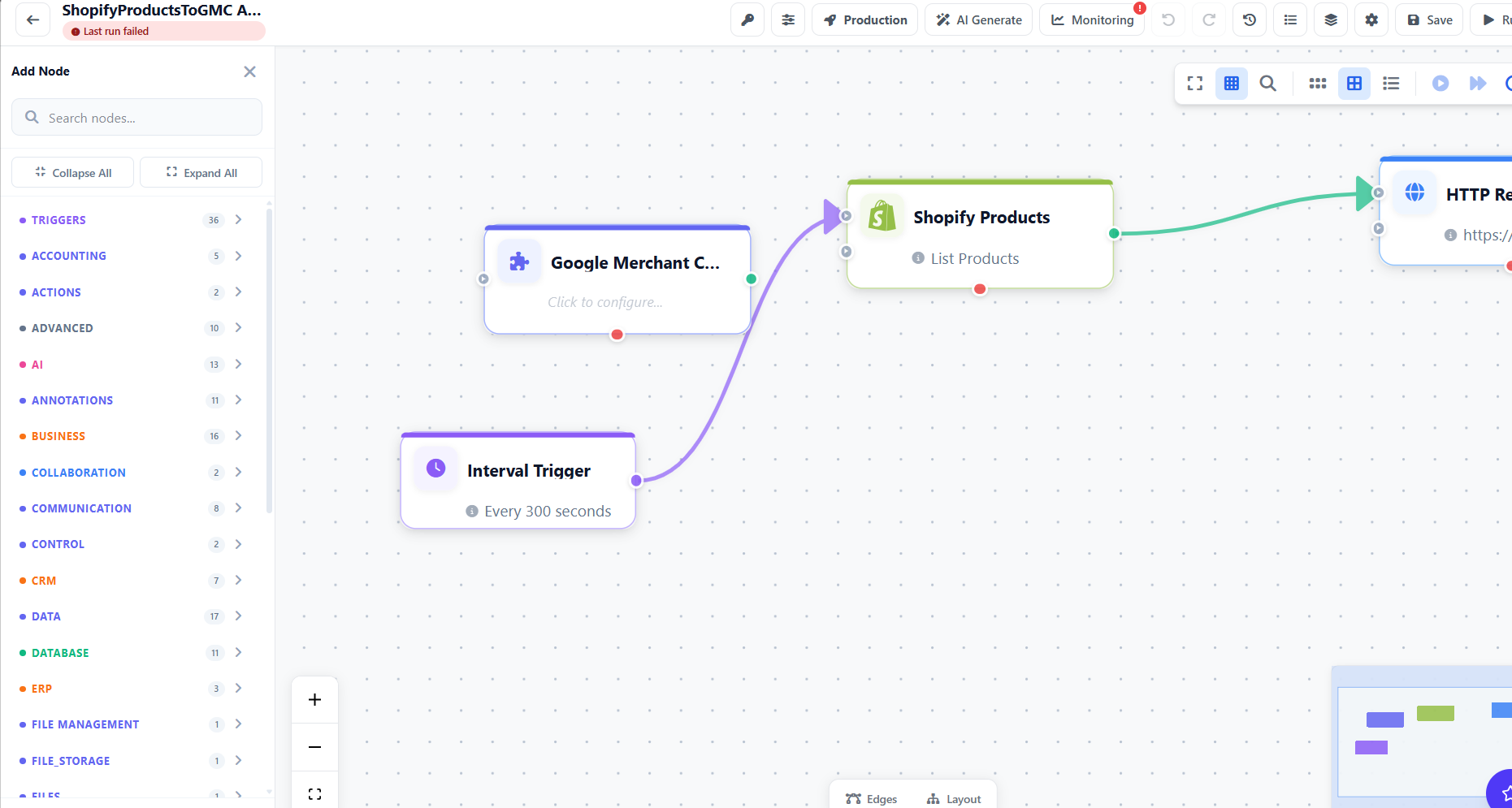Zoom out with the minus button
The height and width of the screenshot is (808, 1512).
315,747
